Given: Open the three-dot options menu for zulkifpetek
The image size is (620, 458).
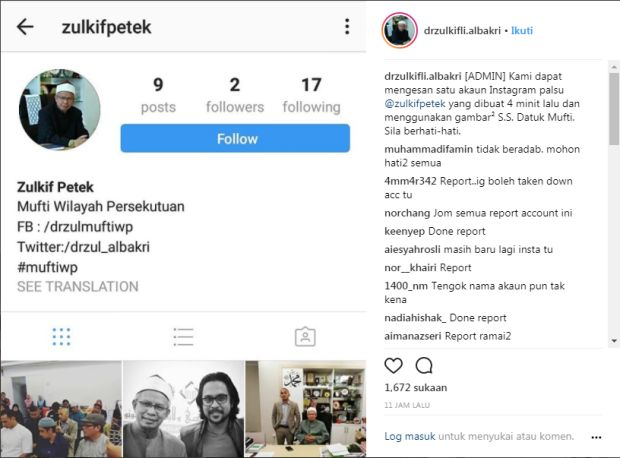Looking at the screenshot, I should (347, 26).
